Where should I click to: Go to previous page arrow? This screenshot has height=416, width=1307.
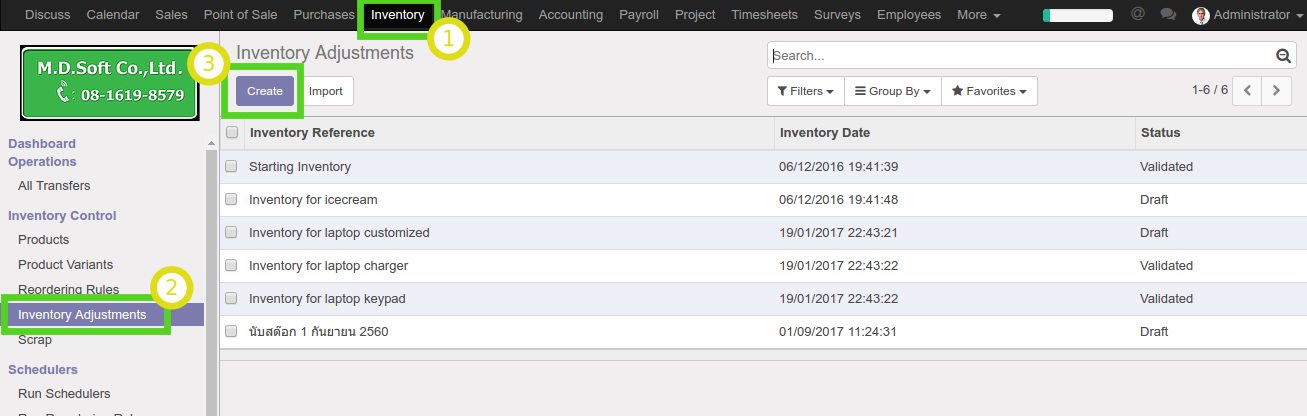pyautogui.click(x=1247, y=90)
